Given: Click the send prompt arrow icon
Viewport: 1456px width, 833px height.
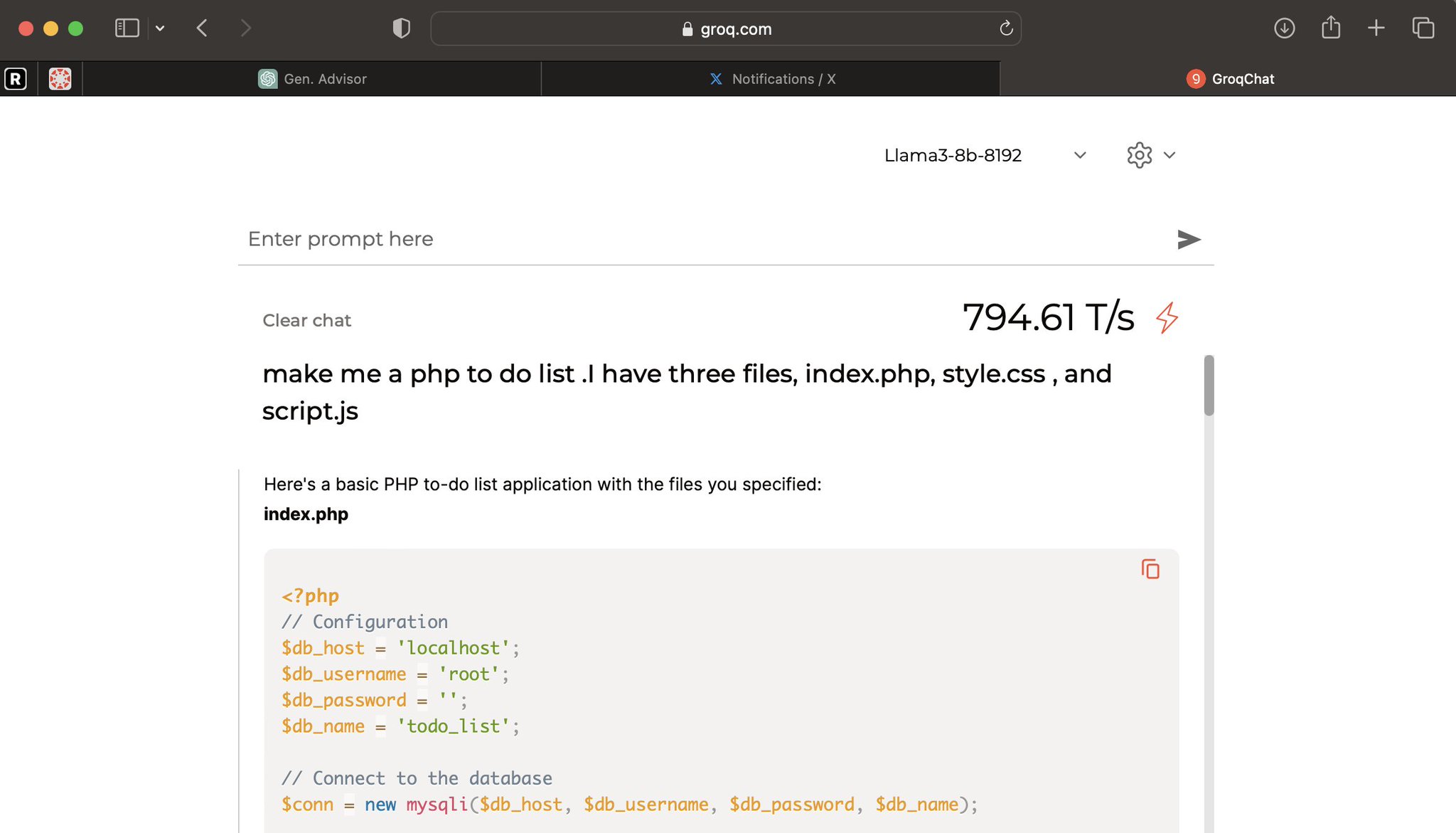Looking at the screenshot, I should point(1189,240).
